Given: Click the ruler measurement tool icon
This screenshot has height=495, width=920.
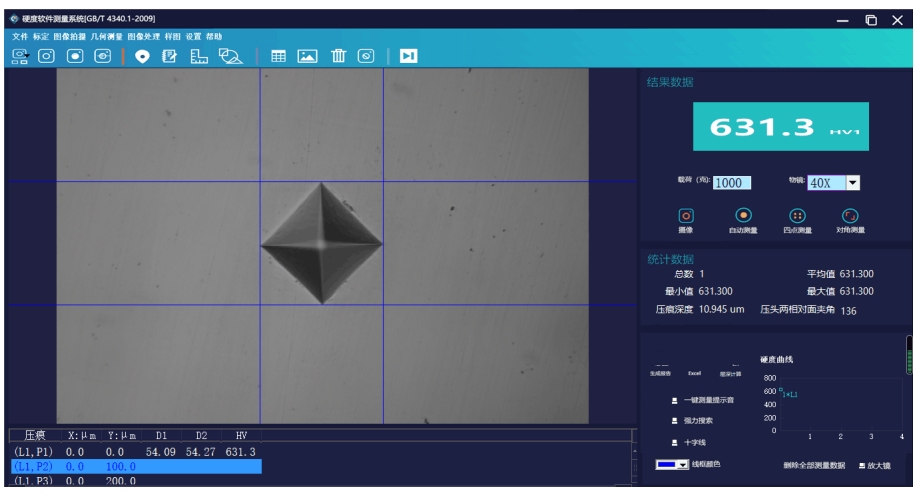Looking at the screenshot, I should (x=199, y=56).
